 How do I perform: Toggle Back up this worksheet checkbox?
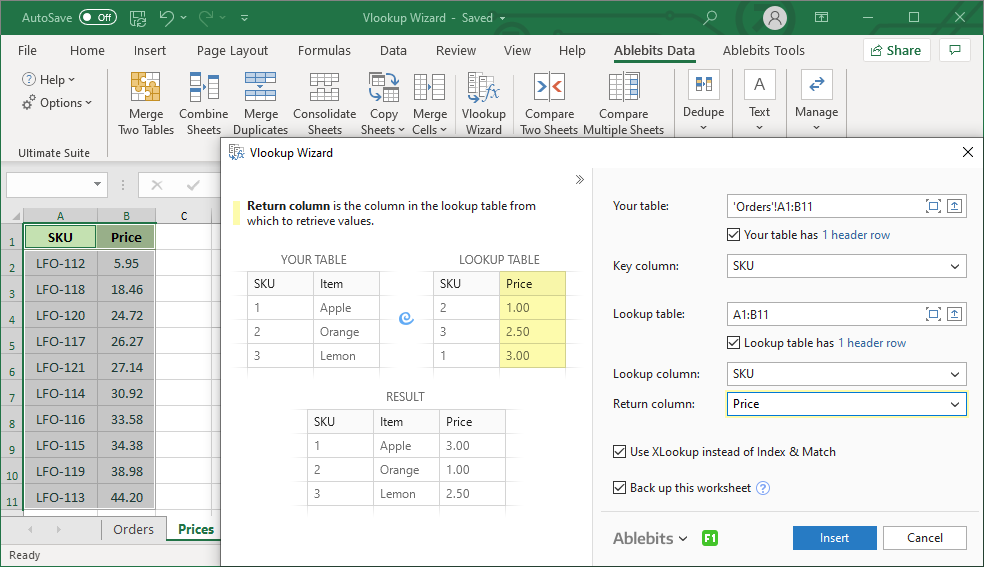click(x=619, y=487)
